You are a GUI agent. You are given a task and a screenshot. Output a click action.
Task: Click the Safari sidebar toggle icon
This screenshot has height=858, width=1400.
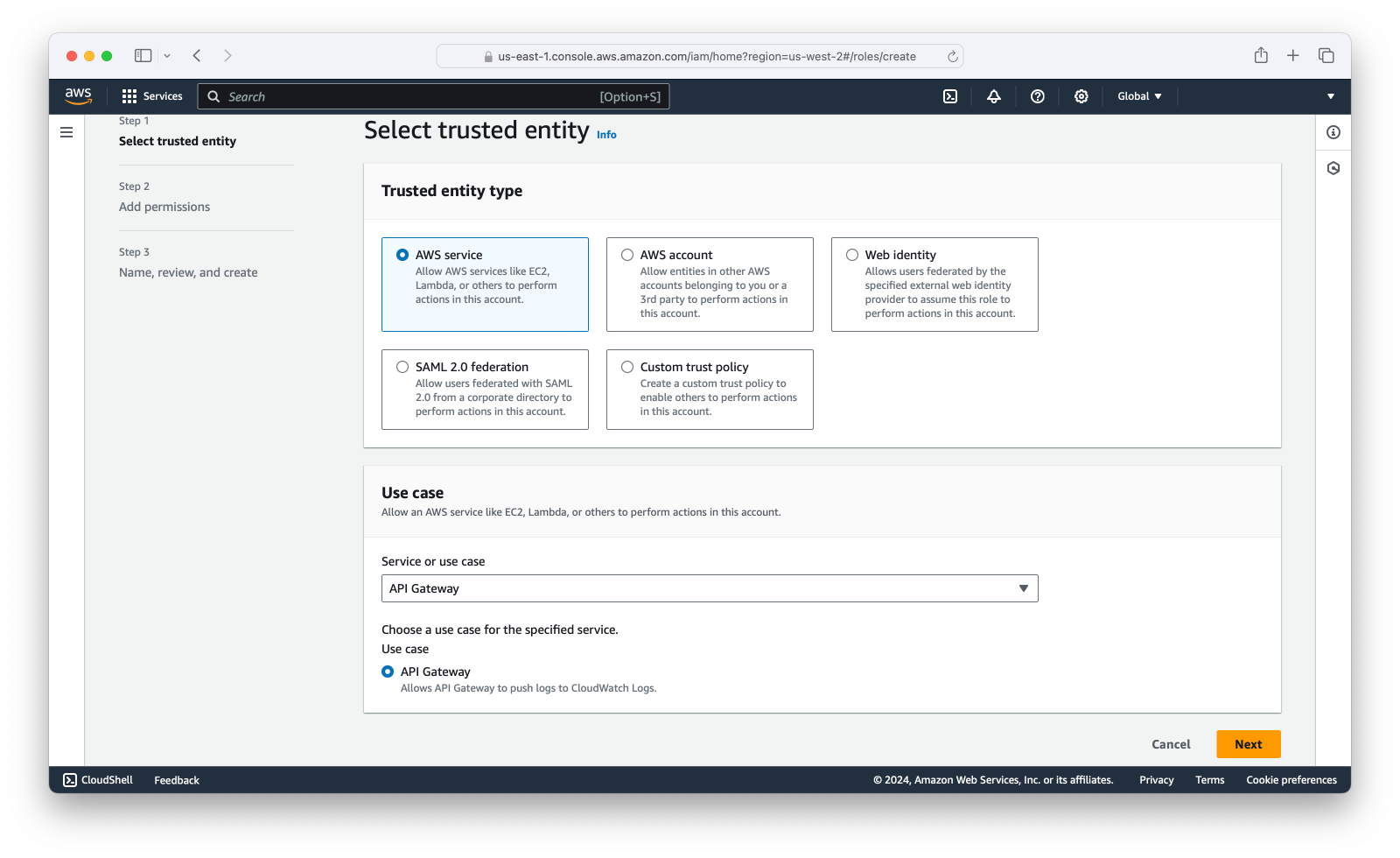click(x=143, y=55)
